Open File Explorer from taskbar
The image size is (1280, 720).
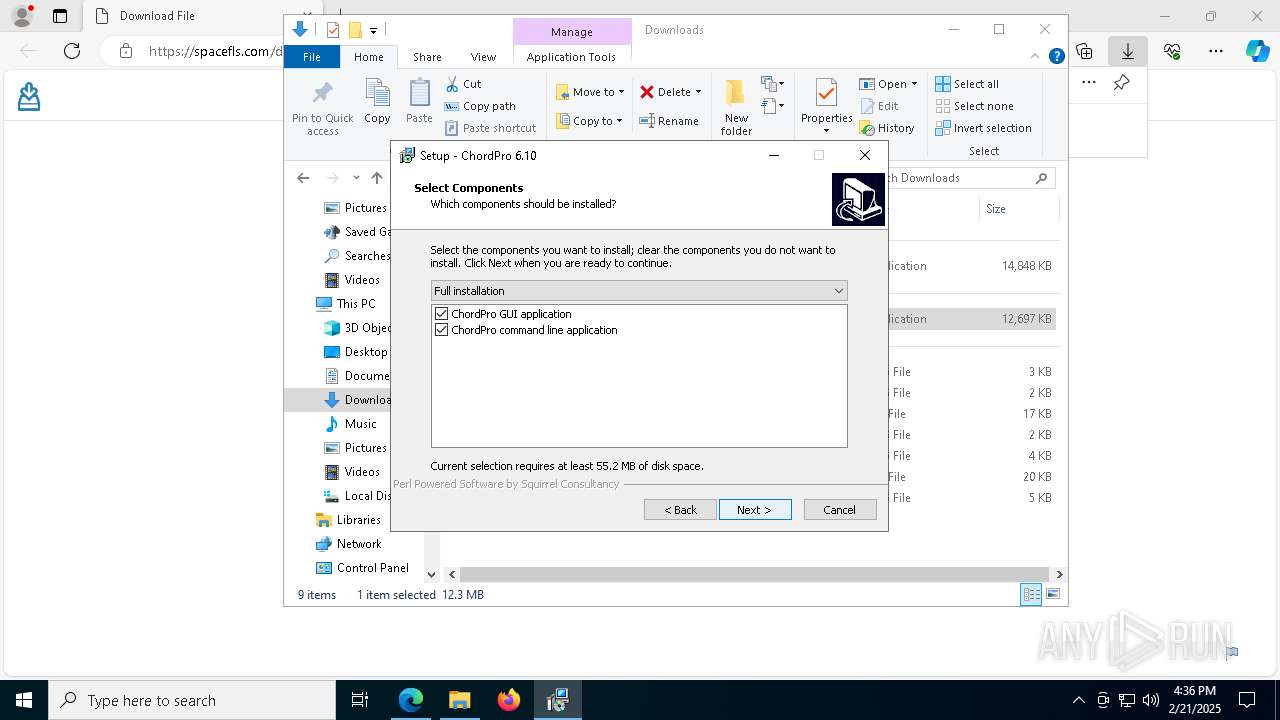click(460, 701)
